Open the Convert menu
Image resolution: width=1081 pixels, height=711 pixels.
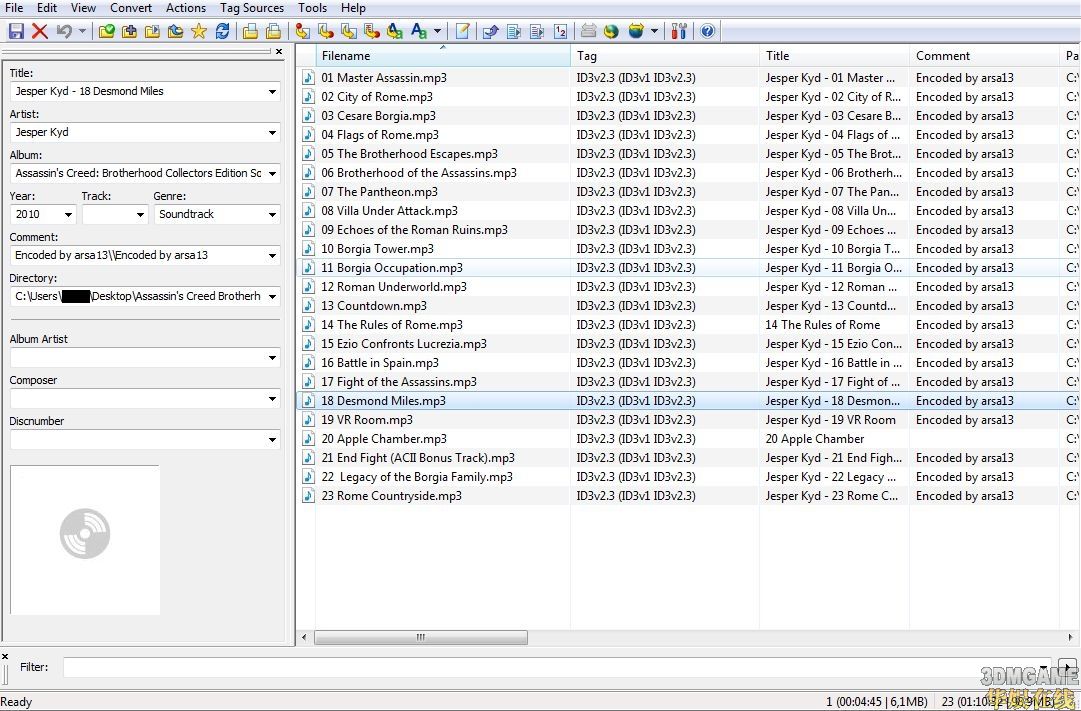pyautogui.click(x=131, y=8)
